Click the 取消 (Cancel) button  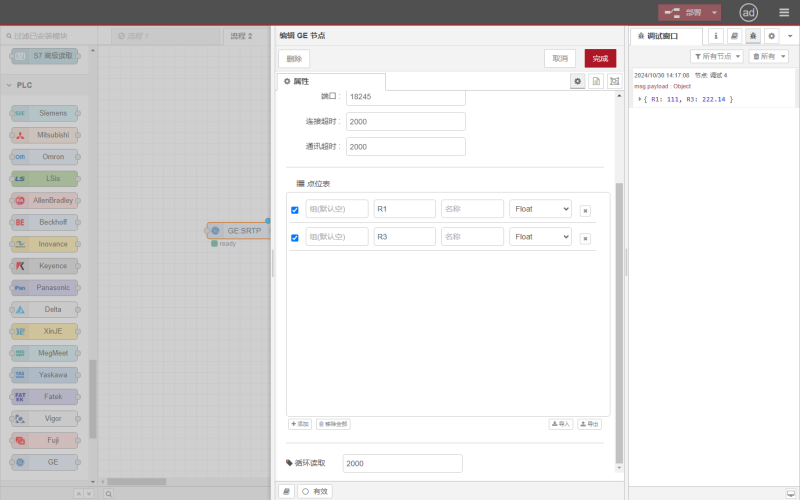pos(560,59)
